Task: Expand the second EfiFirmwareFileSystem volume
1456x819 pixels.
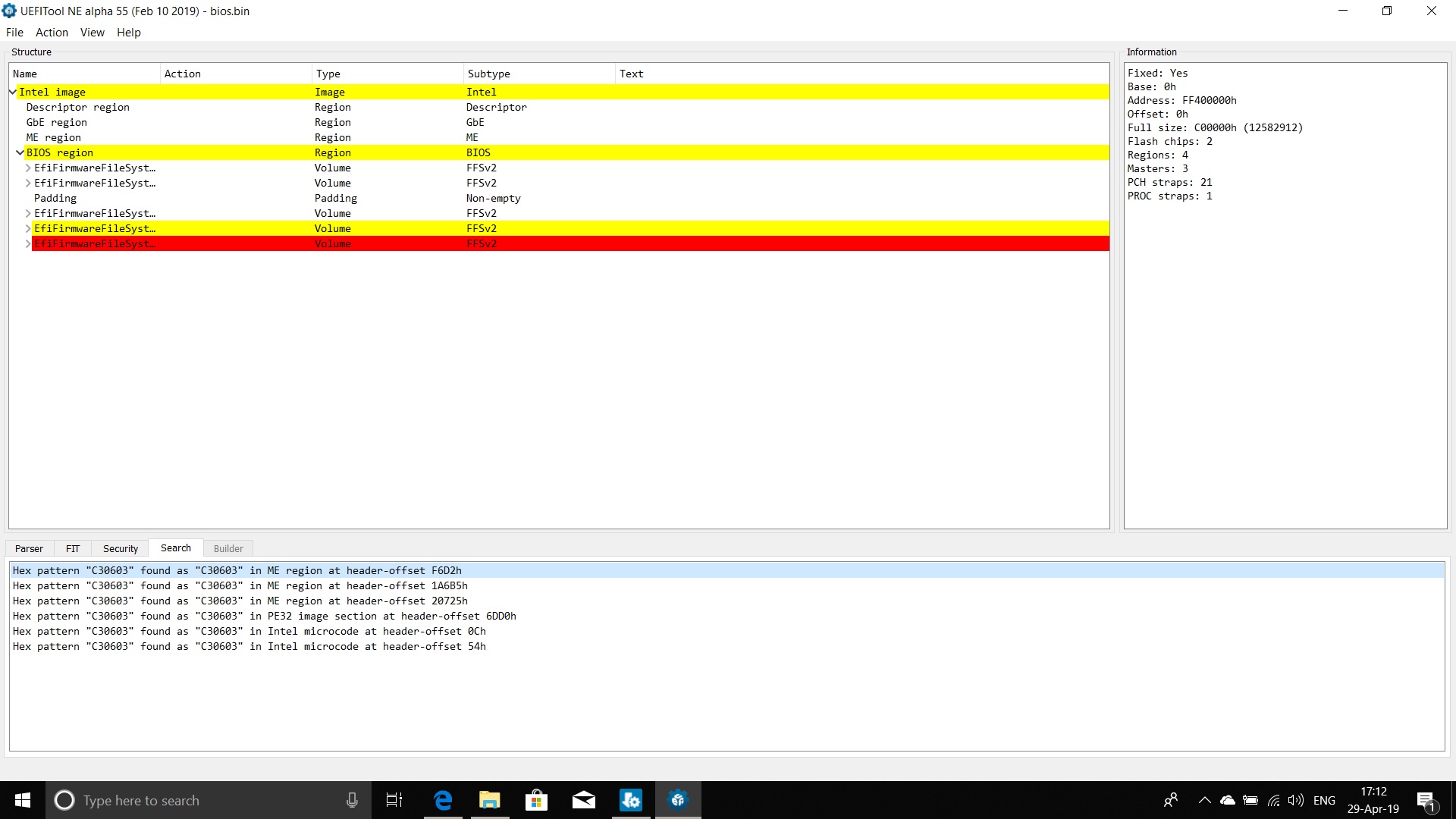Action: [28, 183]
